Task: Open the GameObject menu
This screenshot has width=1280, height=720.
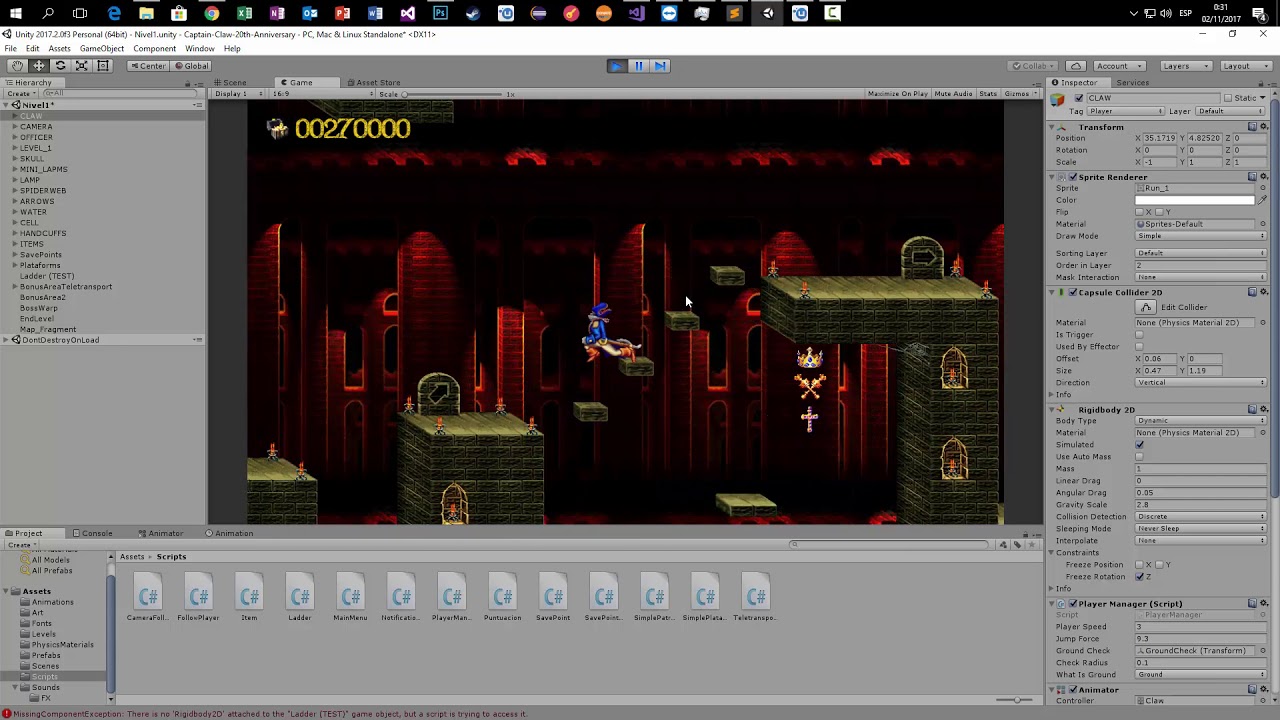Action: pyautogui.click(x=101, y=48)
